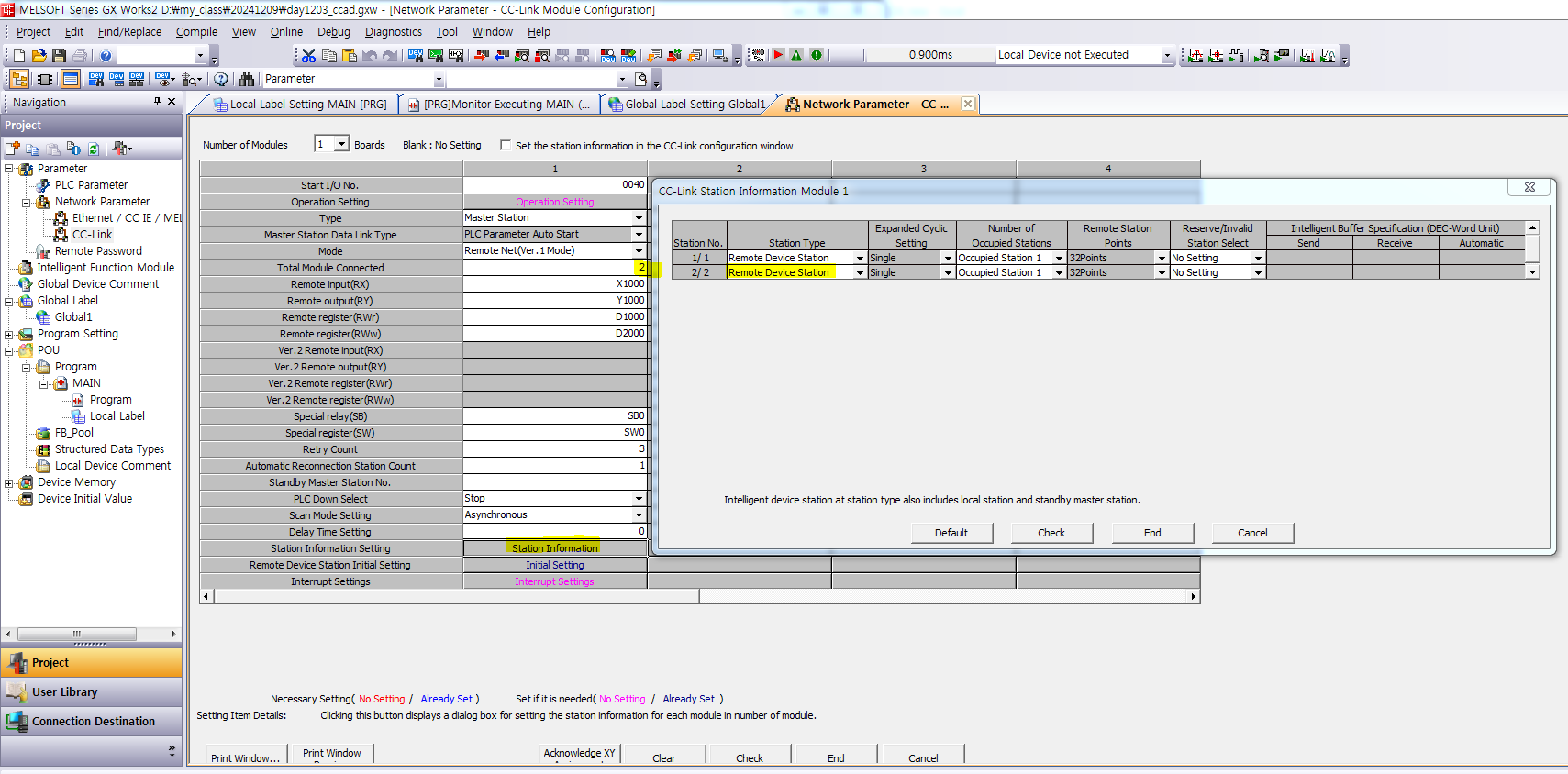Click End in CC-Link Station Information dialog
Viewport: 1568px width, 774px height.
[x=1152, y=533]
